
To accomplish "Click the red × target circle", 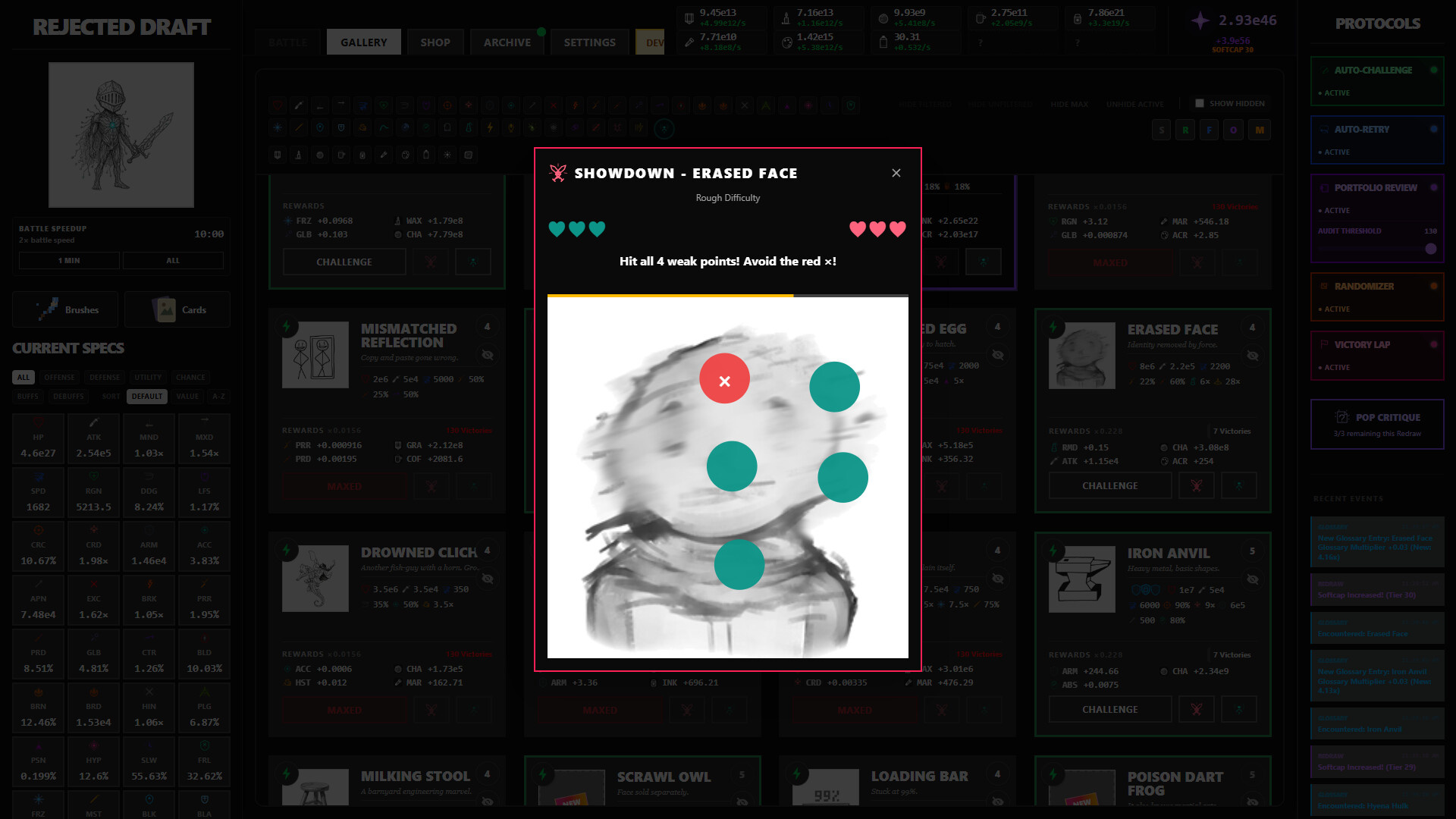I will (724, 378).
